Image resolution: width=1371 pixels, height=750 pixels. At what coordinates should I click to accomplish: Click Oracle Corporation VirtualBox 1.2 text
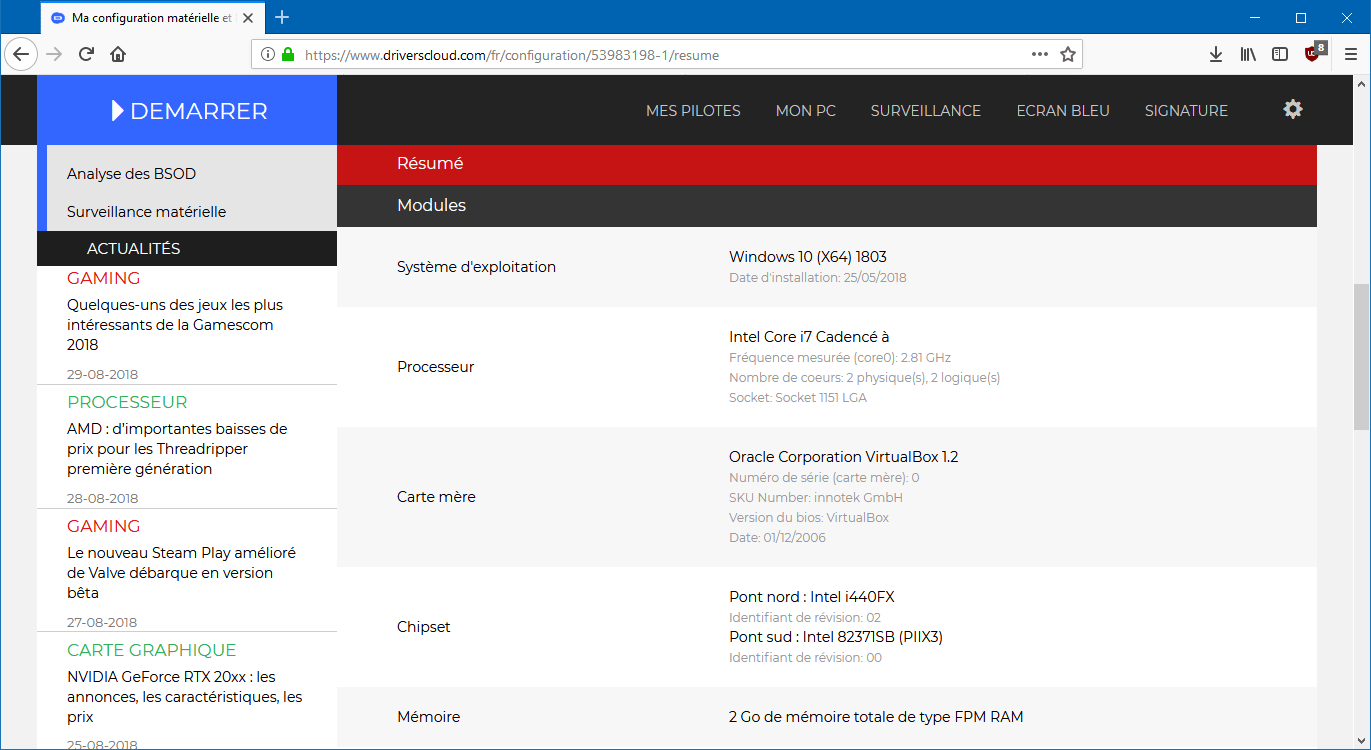pos(844,457)
